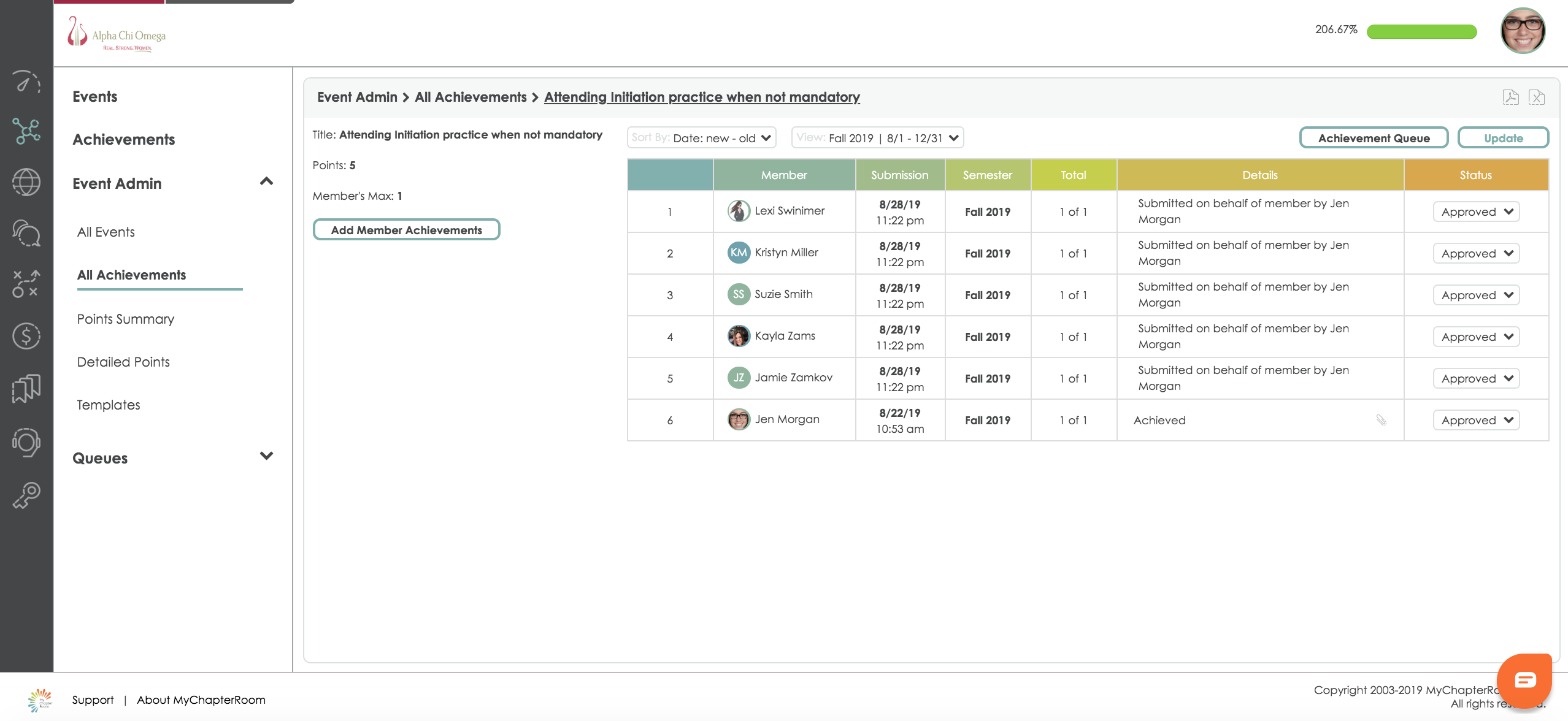Go to Points Summary menu item
Viewport: 1568px width, 721px height.
126,319
